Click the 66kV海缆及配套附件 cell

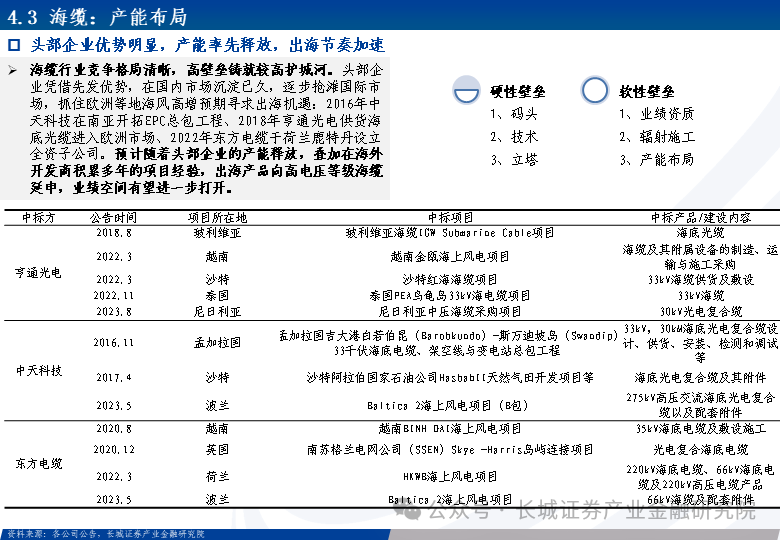(701, 499)
